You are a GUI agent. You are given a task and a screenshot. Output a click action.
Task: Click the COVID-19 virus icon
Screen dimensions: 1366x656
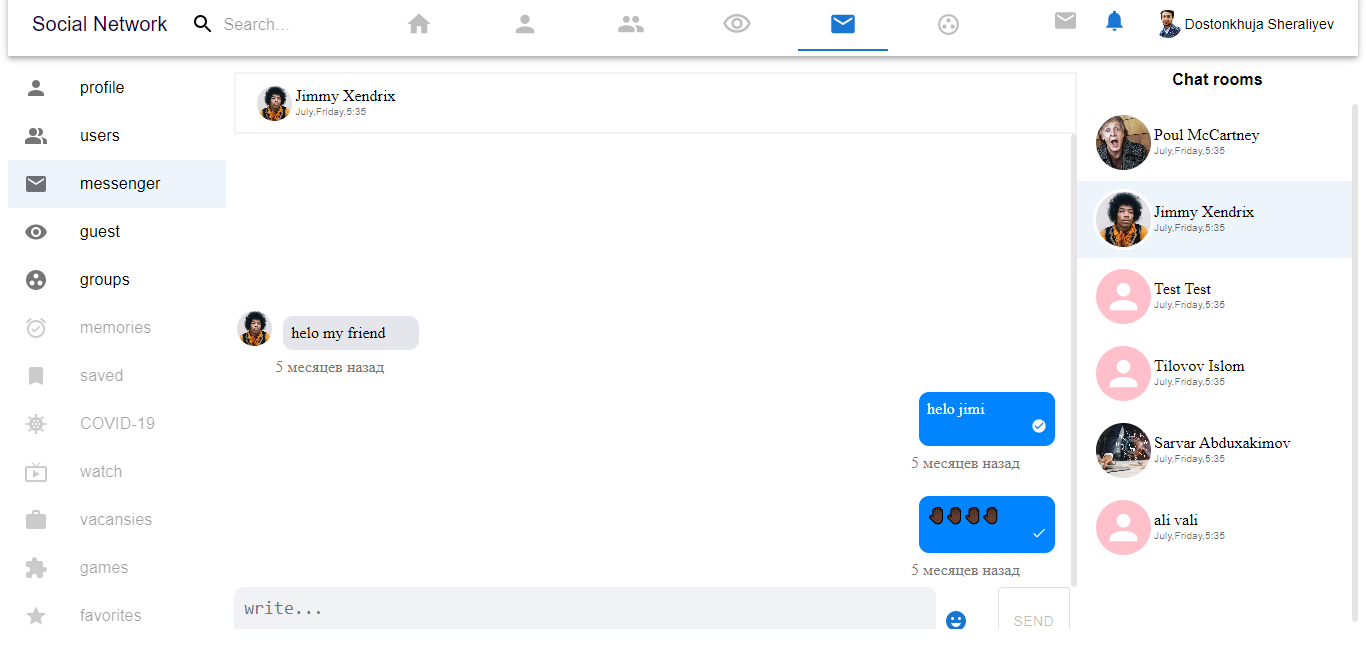(36, 424)
